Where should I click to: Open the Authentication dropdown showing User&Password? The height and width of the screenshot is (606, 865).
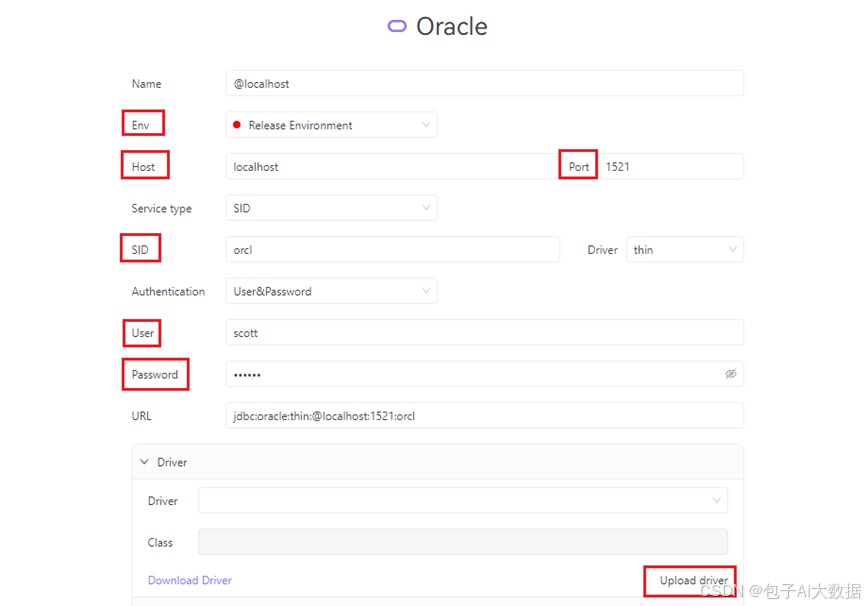pos(332,291)
